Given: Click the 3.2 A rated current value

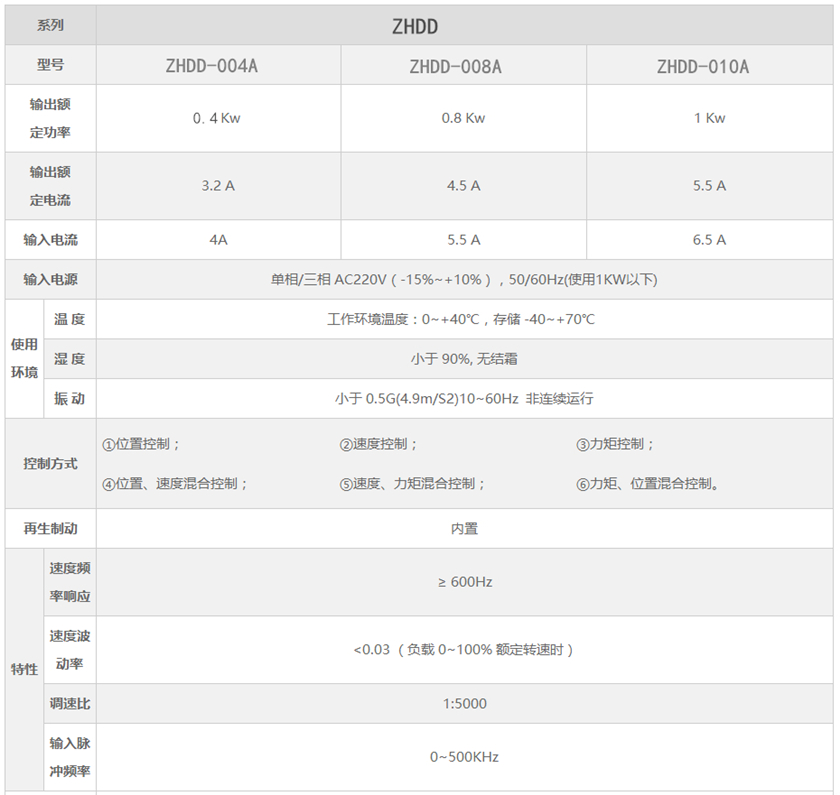Looking at the screenshot, I should coord(218,186).
